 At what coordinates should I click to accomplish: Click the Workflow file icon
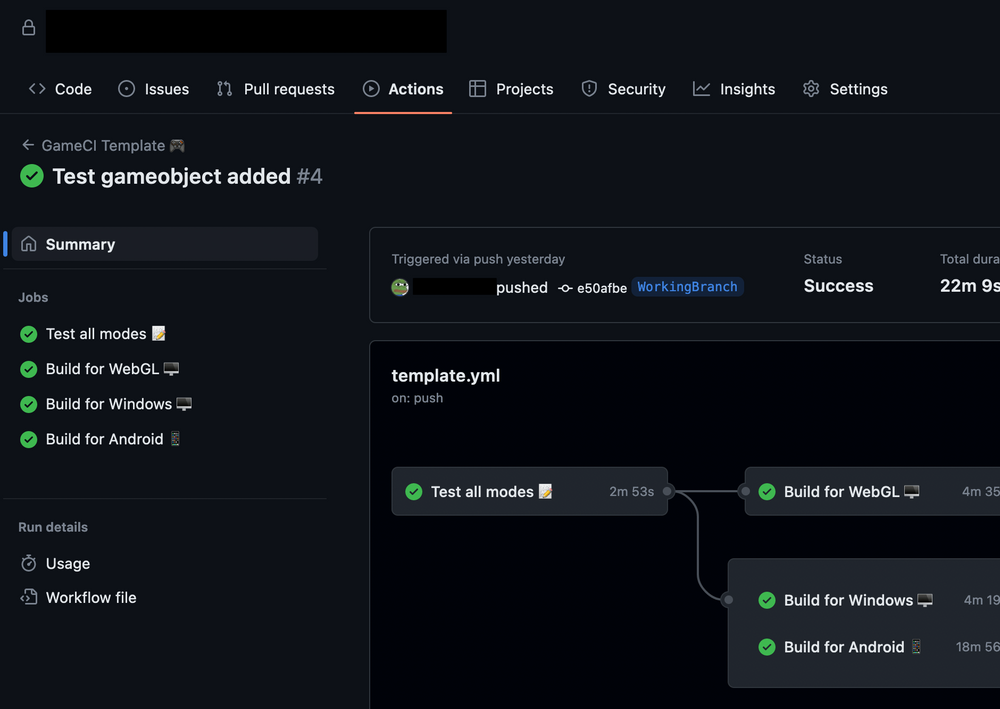pos(29,597)
